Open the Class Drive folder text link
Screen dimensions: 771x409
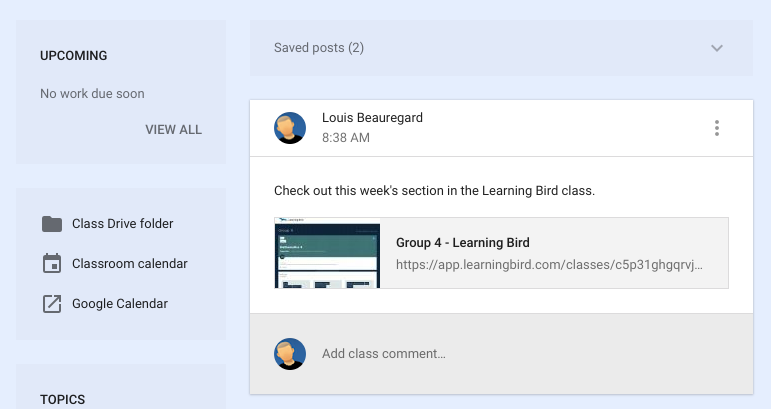point(122,224)
